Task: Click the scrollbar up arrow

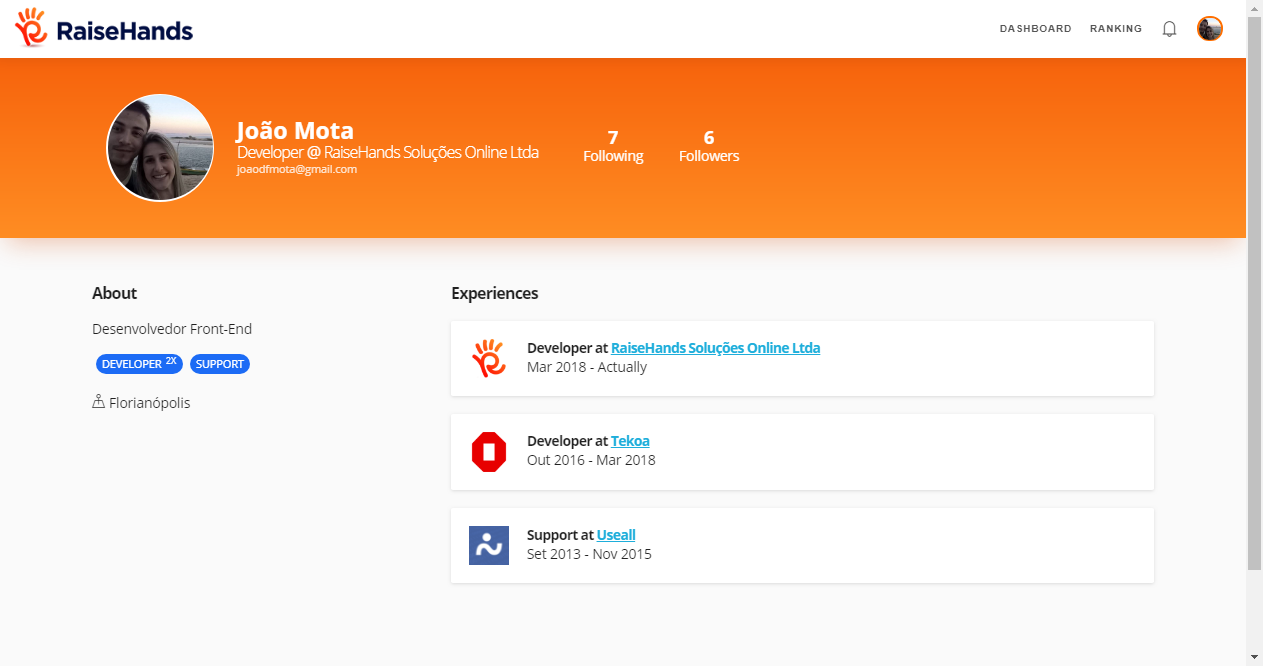Action: click(1255, 7)
